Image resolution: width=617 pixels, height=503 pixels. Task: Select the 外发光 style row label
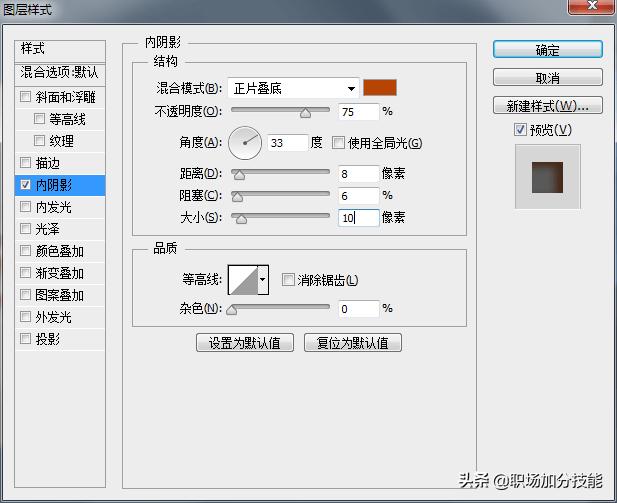tap(54, 317)
